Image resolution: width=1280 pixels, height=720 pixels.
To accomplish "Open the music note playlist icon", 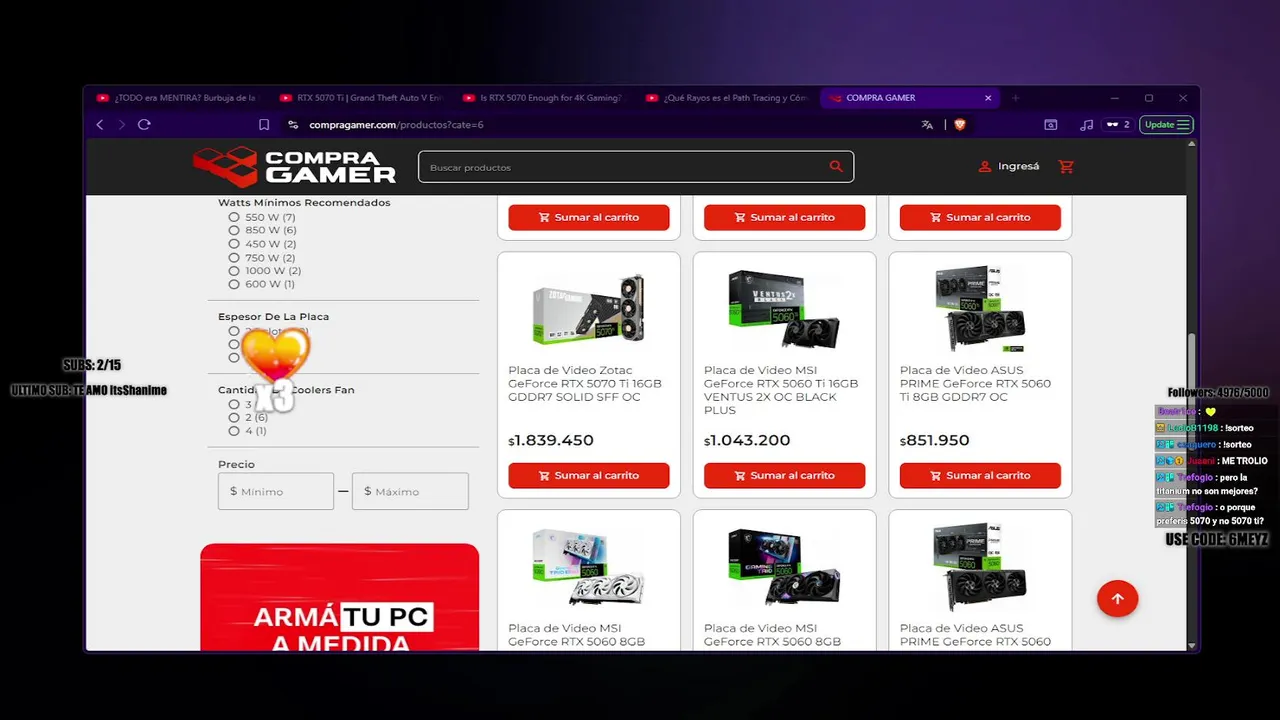I will [1087, 125].
